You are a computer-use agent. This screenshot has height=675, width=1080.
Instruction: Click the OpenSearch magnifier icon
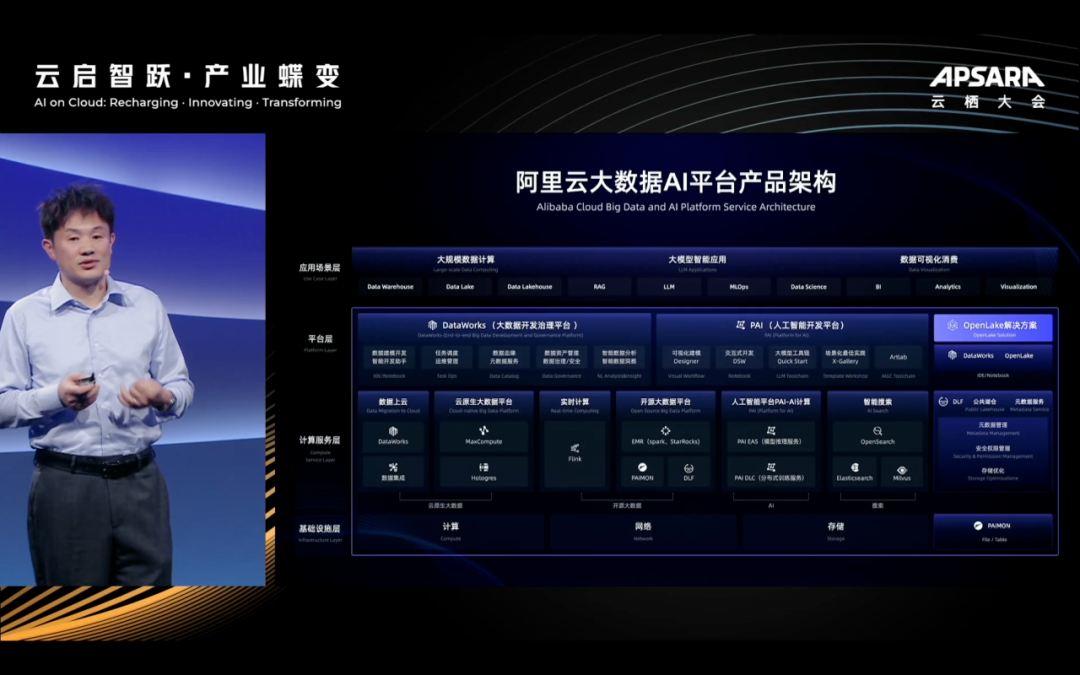coord(878,431)
